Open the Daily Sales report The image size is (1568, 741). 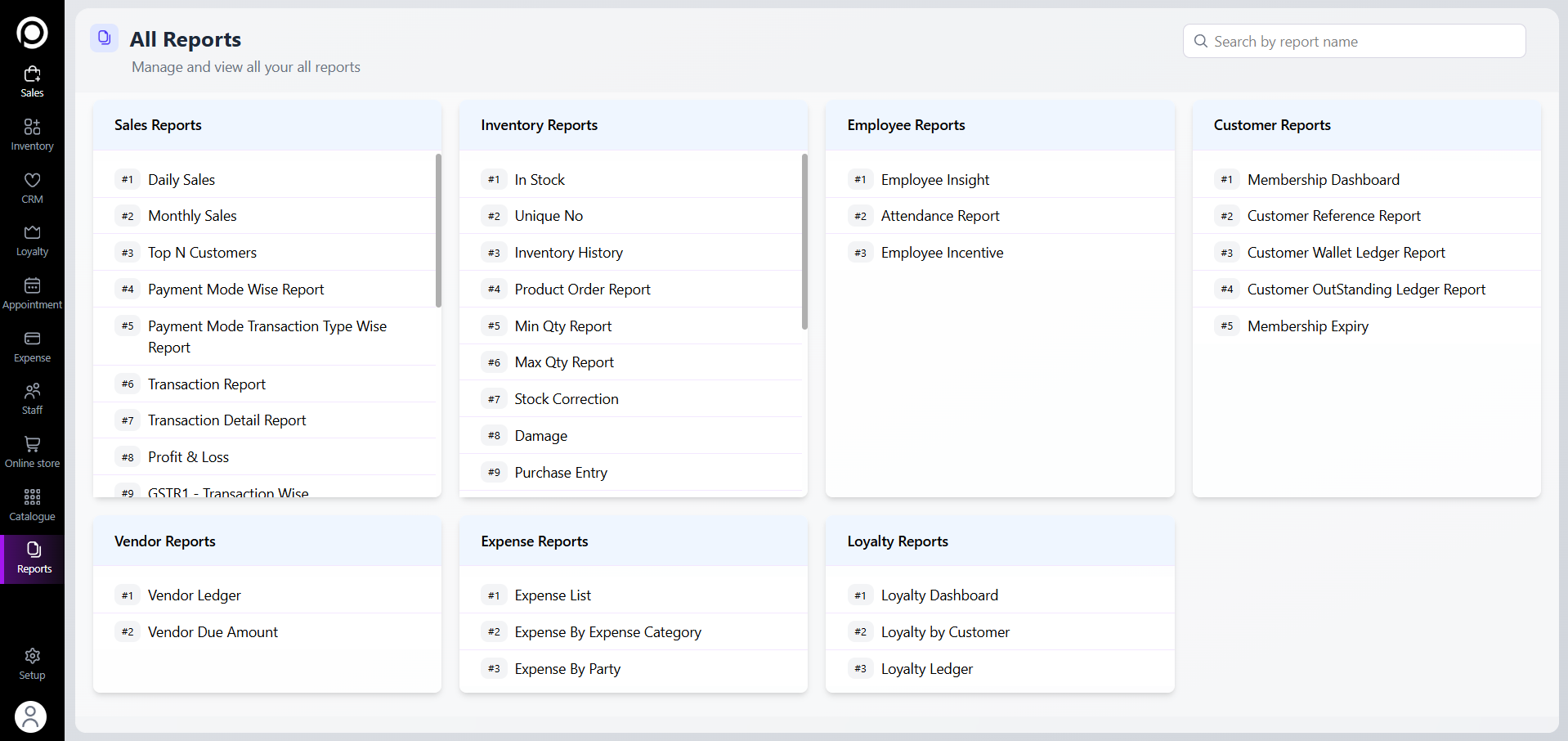click(181, 180)
